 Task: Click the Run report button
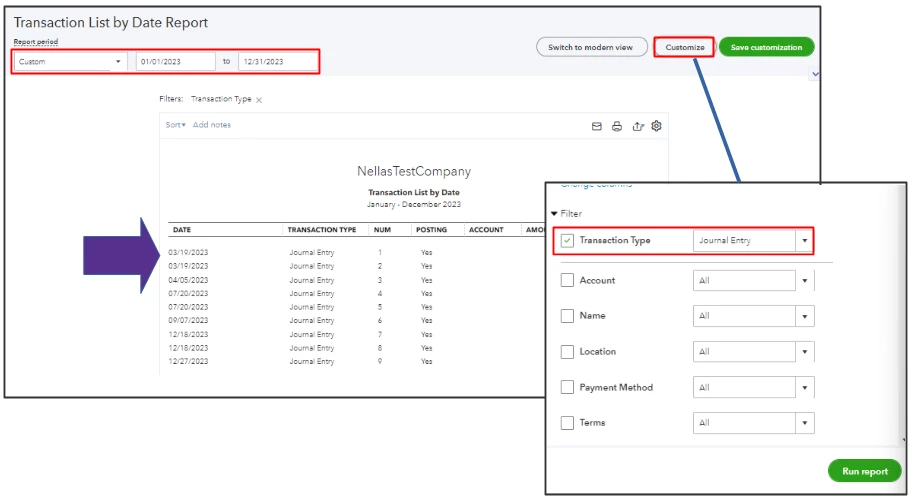tap(864, 471)
